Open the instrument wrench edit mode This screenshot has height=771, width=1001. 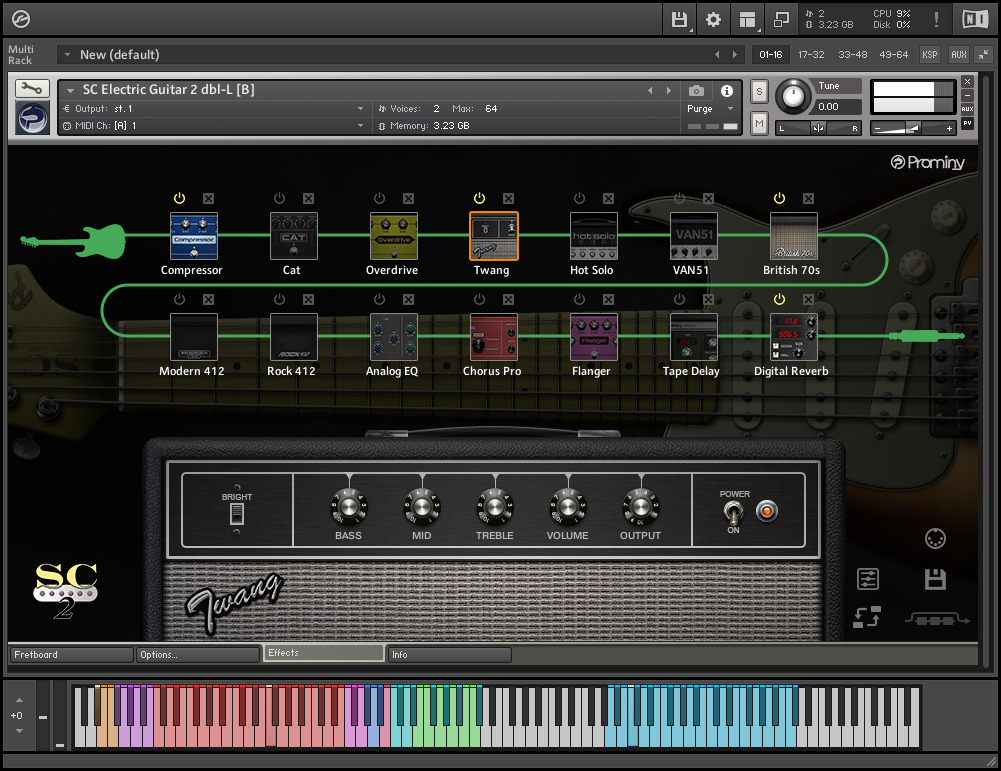click(32, 89)
